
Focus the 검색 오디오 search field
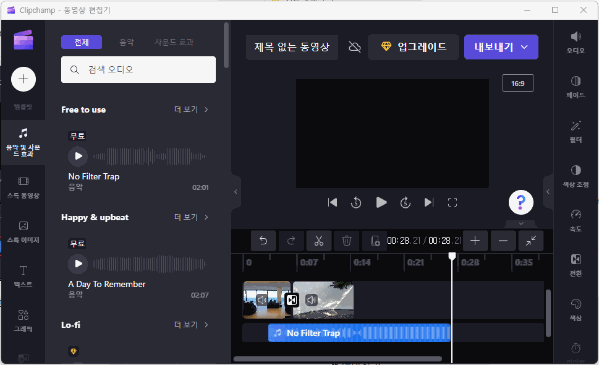point(138,70)
